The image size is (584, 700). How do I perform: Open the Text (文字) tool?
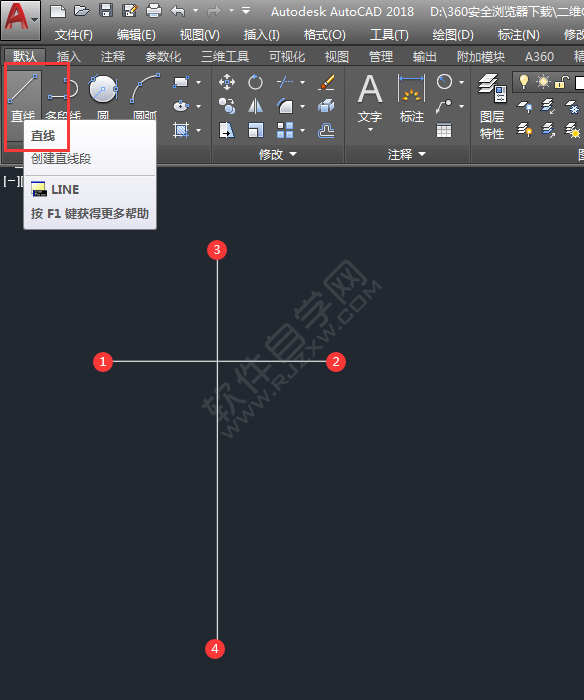click(370, 102)
